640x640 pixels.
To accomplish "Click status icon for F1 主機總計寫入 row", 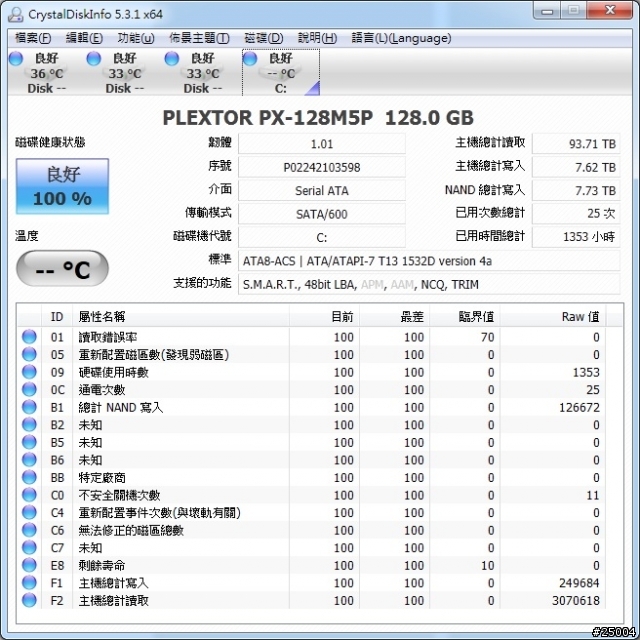I will (29, 582).
